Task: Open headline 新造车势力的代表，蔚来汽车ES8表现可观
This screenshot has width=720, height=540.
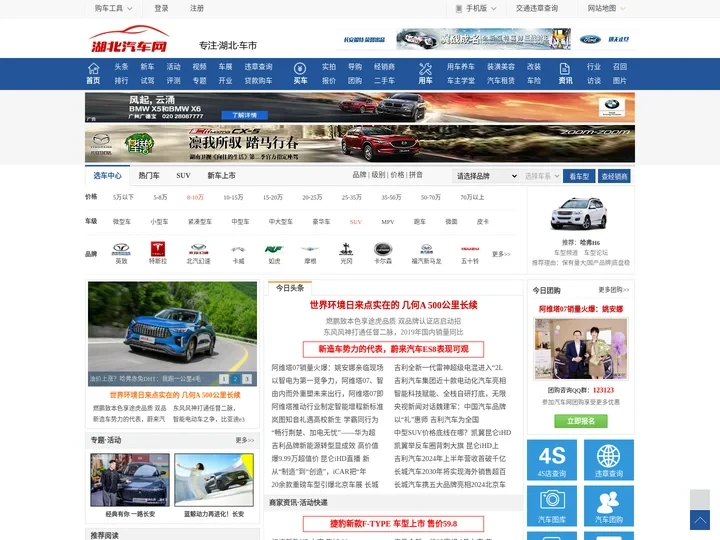Action: (393, 349)
